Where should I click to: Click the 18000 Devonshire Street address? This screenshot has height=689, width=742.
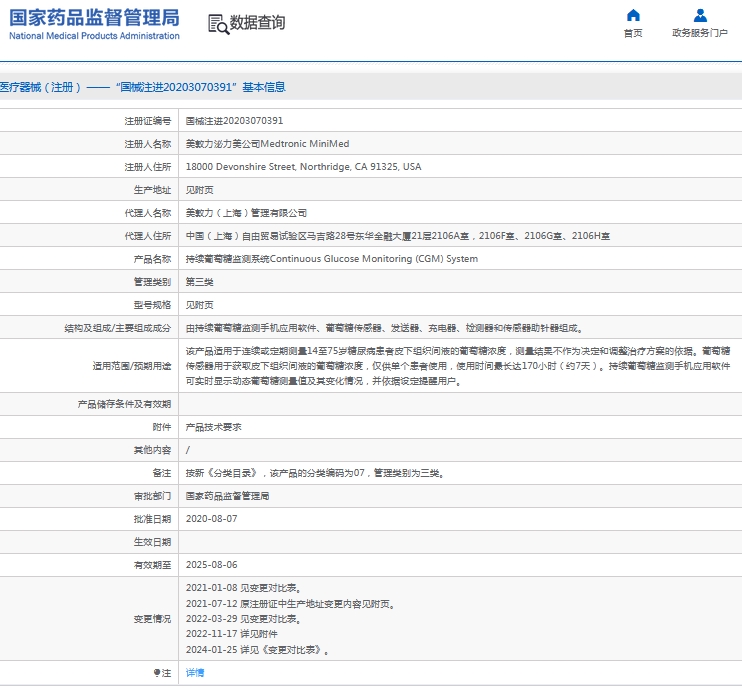(x=303, y=167)
